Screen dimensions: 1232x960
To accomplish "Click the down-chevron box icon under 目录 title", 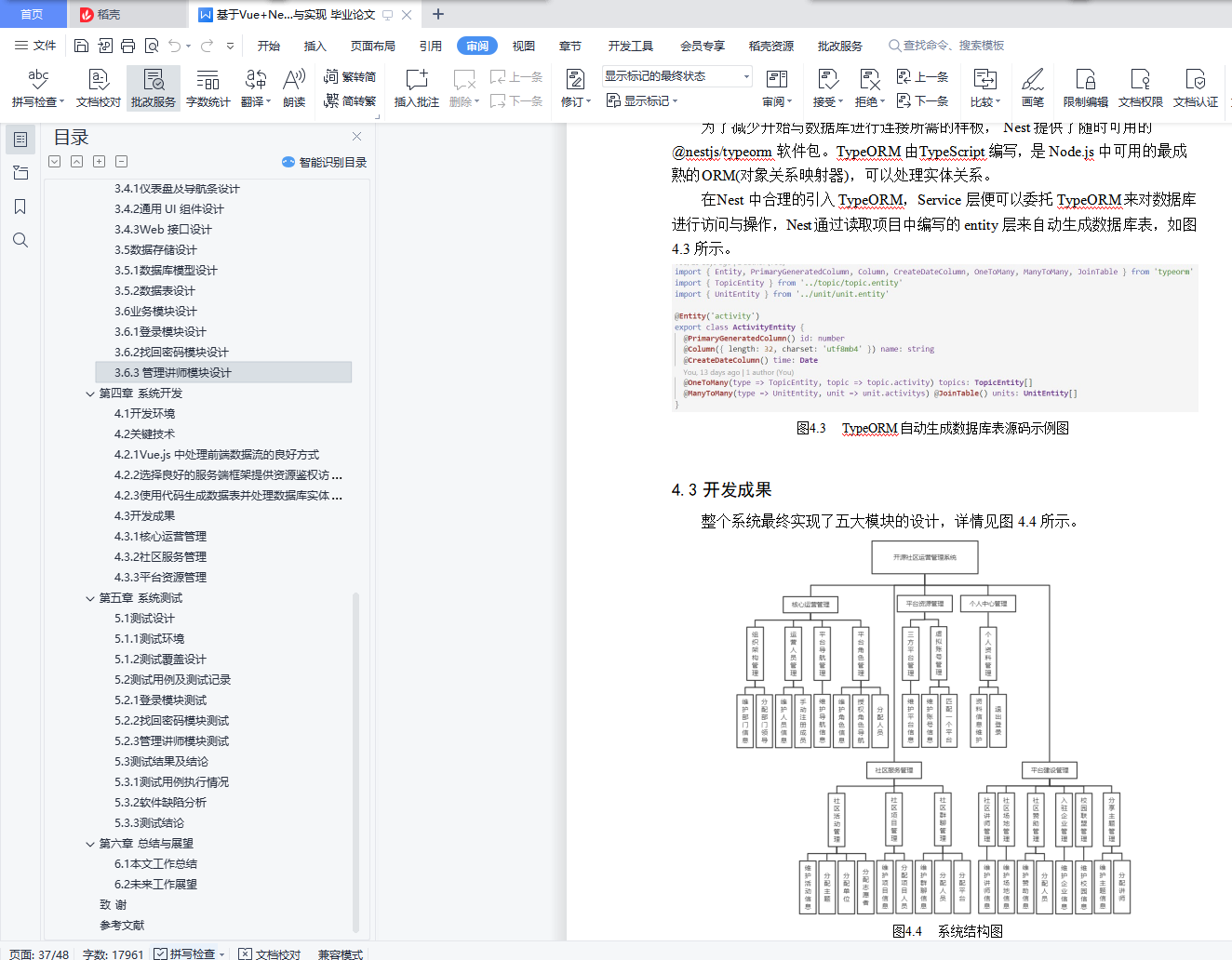I will pyautogui.click(x=54, y=162).
